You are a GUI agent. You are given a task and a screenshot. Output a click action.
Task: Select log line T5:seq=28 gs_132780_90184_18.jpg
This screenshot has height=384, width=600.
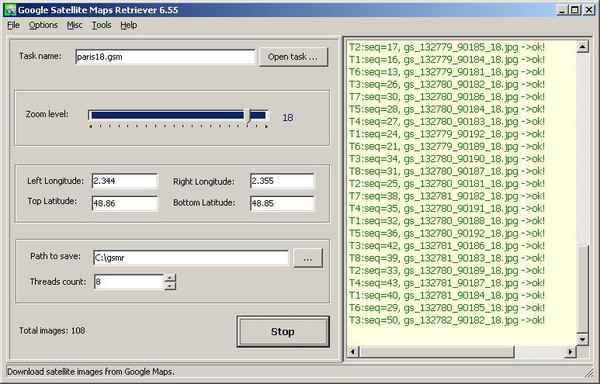tap(446, 109)
